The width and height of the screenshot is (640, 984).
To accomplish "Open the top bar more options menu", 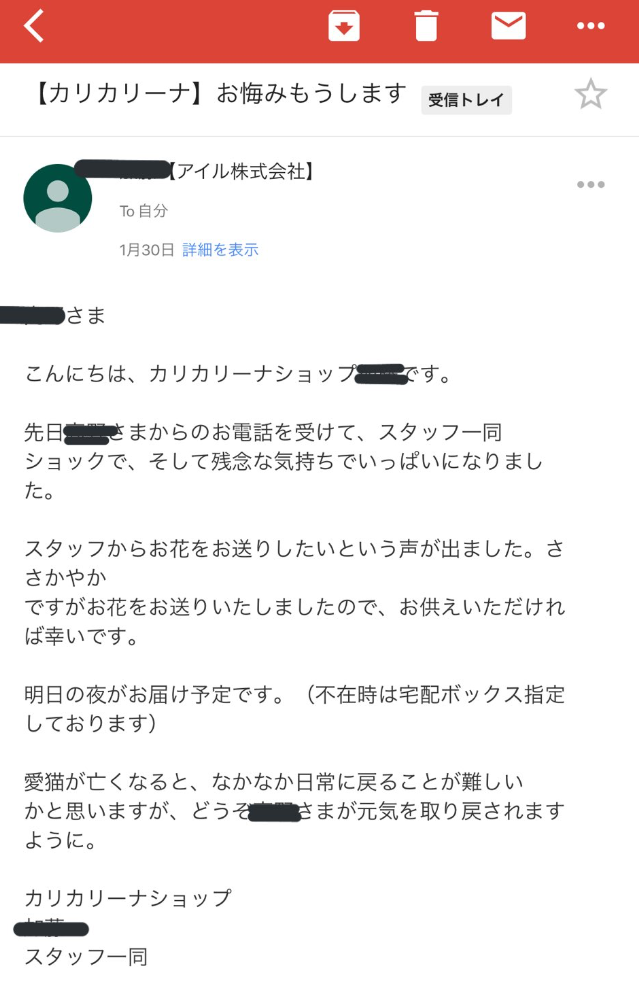I will 591,26.
